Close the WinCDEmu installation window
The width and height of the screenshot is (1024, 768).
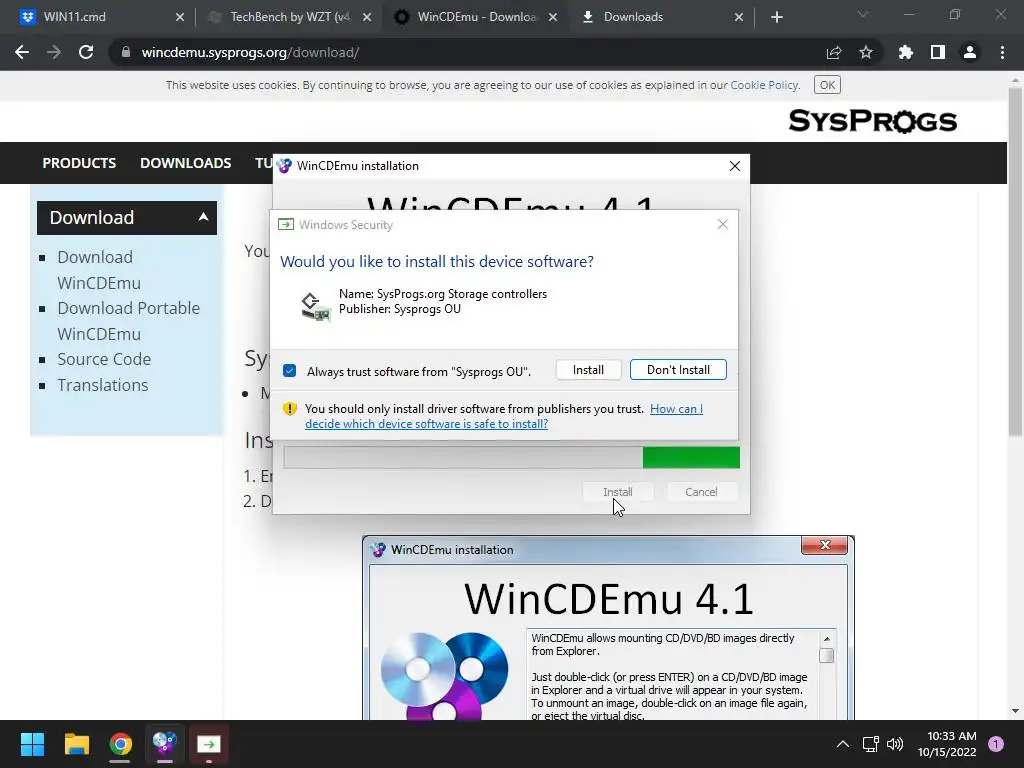pyautogui.click(x=735, y=166)
